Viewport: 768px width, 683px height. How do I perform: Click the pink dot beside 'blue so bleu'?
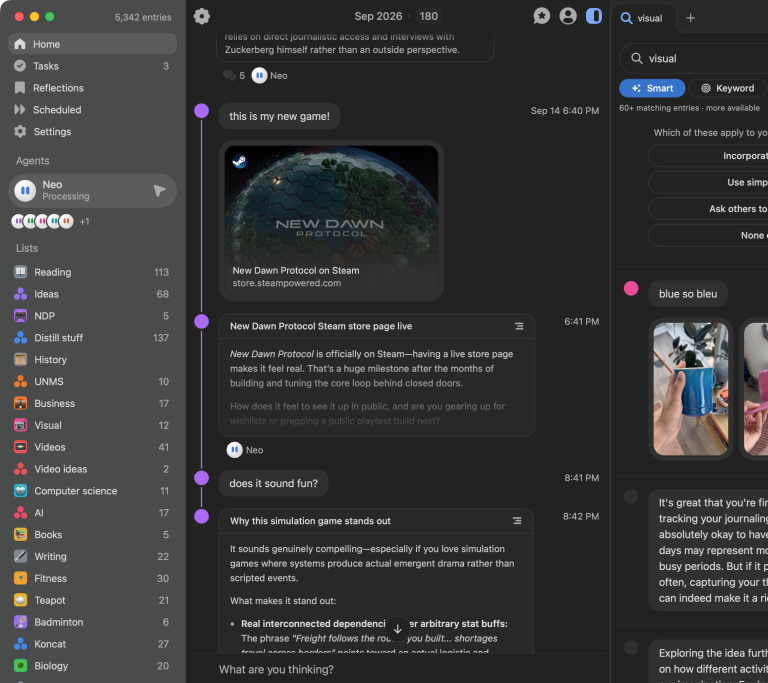[631, 289]
